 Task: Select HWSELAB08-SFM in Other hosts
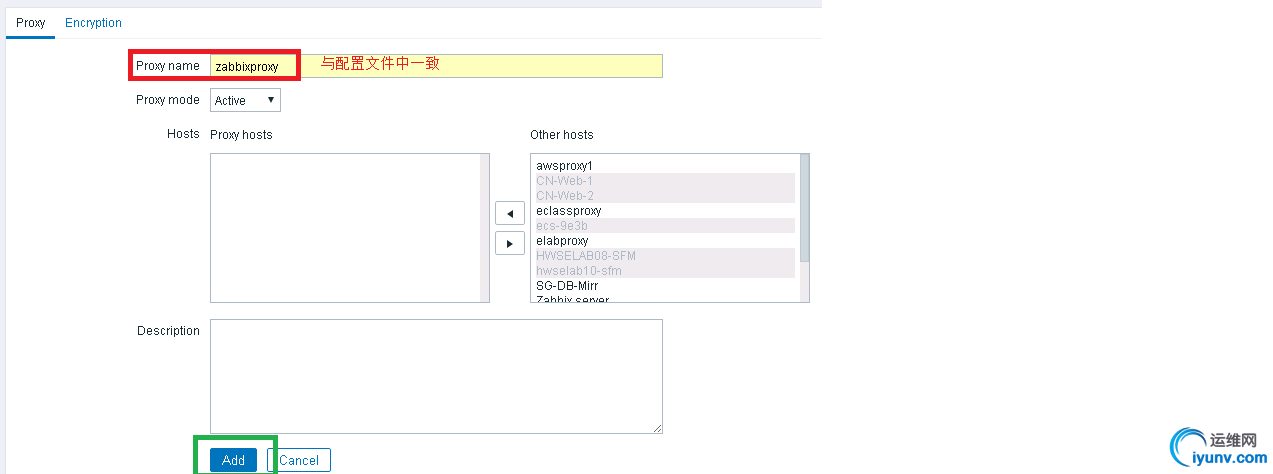(665, 256)
